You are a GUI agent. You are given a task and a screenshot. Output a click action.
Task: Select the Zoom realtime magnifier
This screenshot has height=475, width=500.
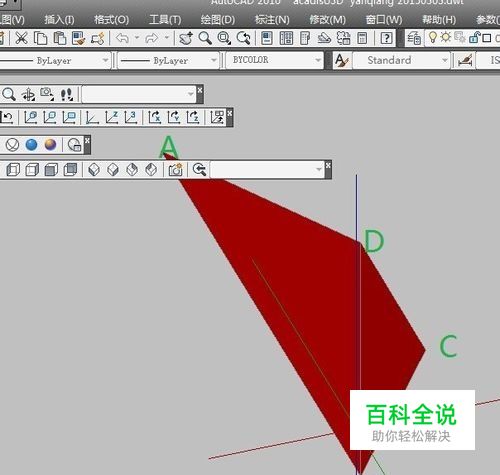click(x=205, y=38)
